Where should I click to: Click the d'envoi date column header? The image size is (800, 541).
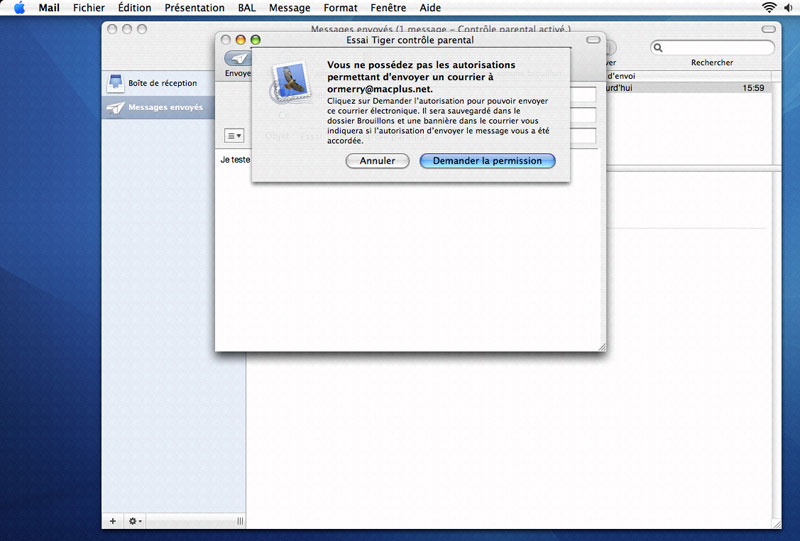[688, 76]
